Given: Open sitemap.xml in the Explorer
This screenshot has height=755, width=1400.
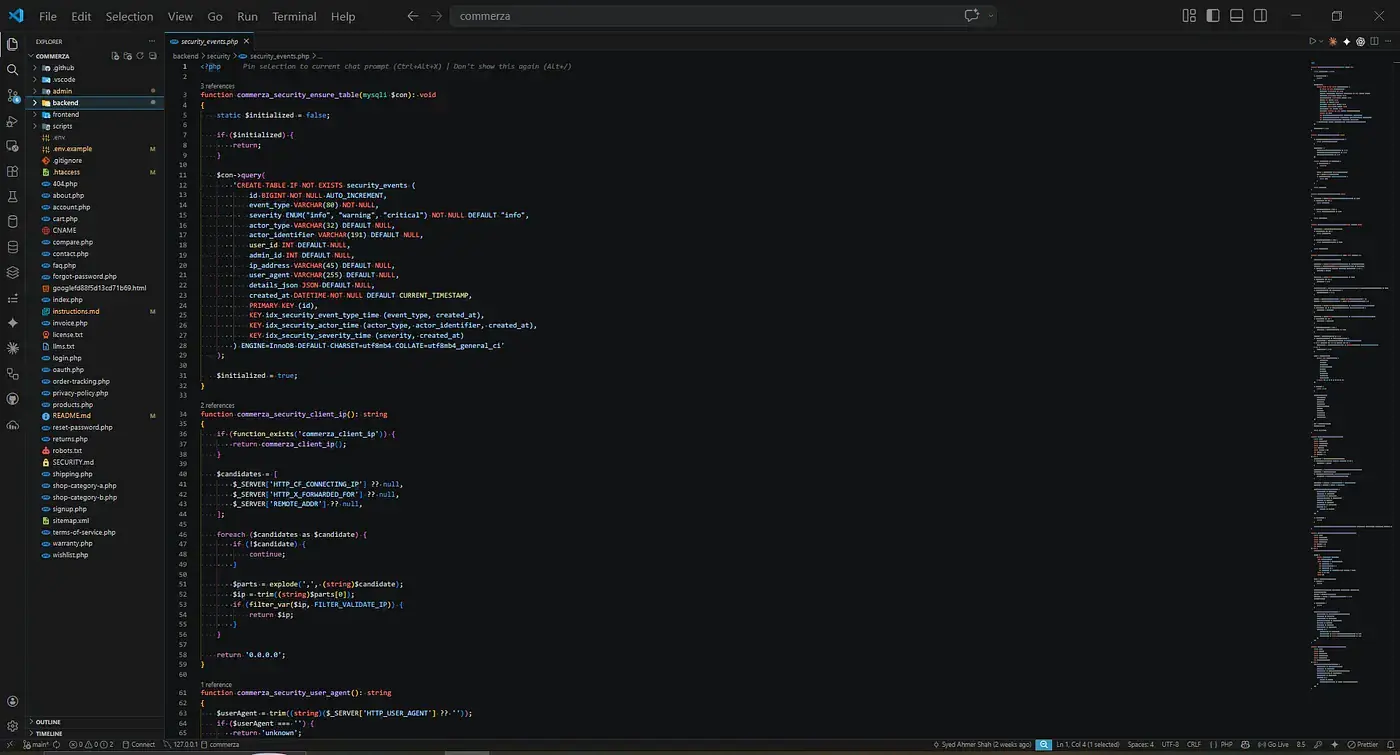Looking at the screenshot, I should click(x=70, y=520).
